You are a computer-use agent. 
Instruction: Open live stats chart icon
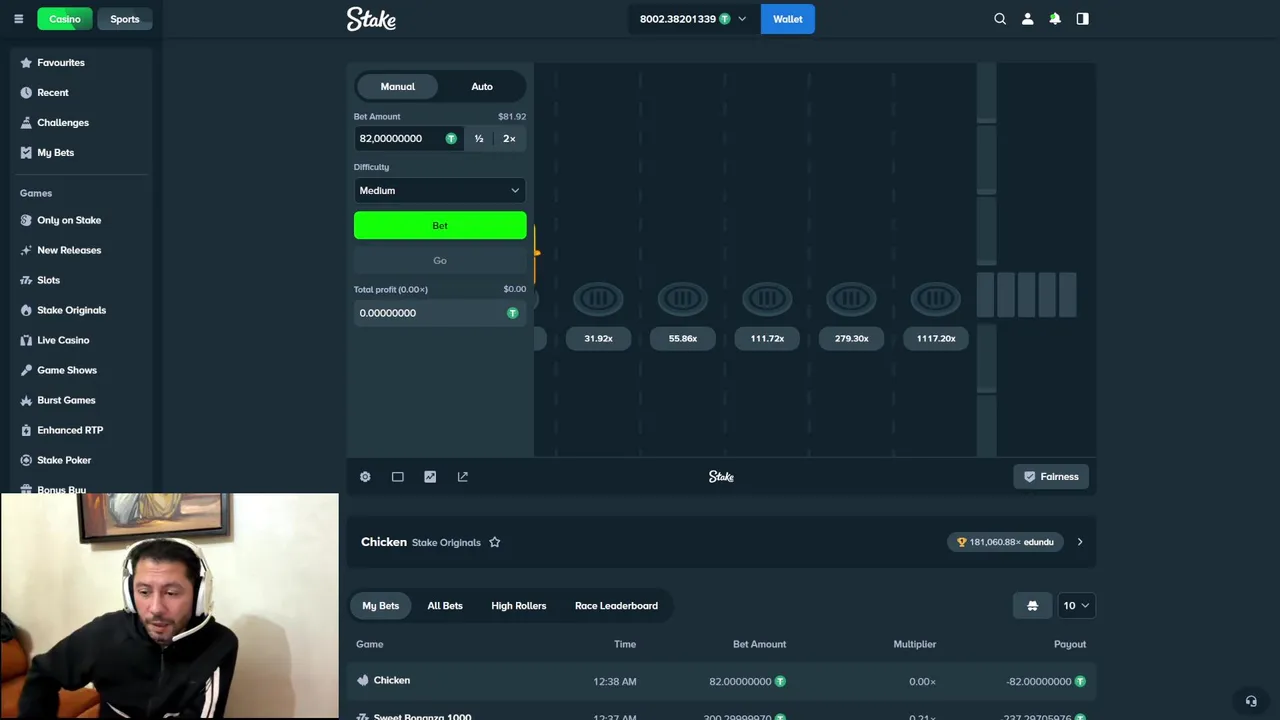430,477
